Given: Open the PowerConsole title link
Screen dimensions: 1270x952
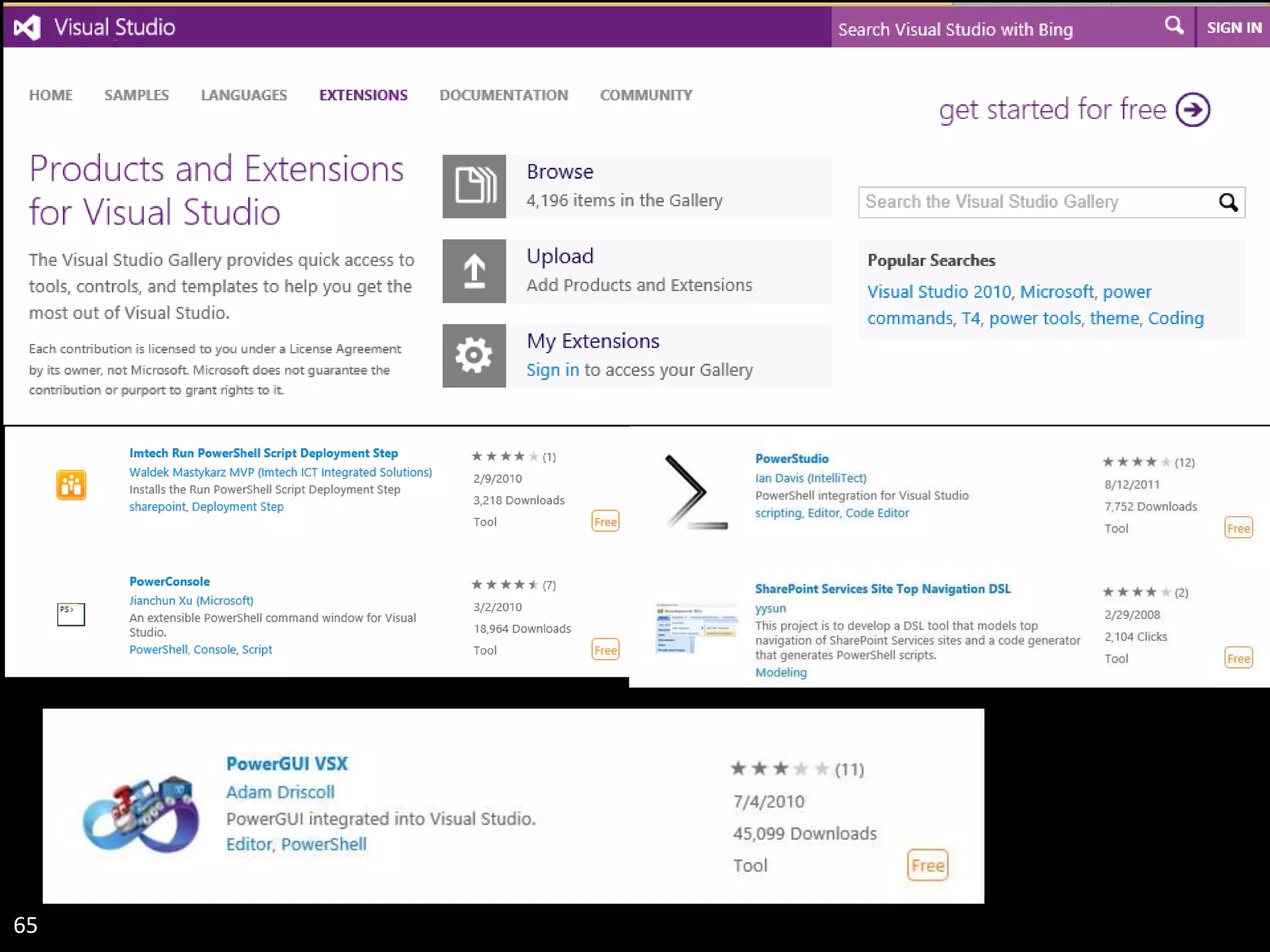Looking at the screenshot, I should [169, 581].
